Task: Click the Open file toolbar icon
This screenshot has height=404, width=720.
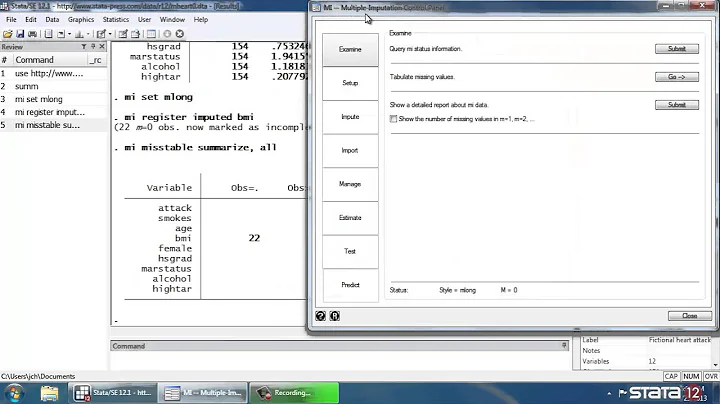Action: (7, 34)
